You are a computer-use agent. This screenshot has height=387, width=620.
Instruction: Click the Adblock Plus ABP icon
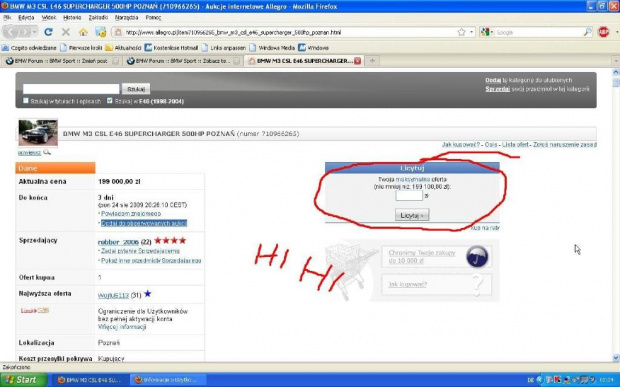(603, 32)
